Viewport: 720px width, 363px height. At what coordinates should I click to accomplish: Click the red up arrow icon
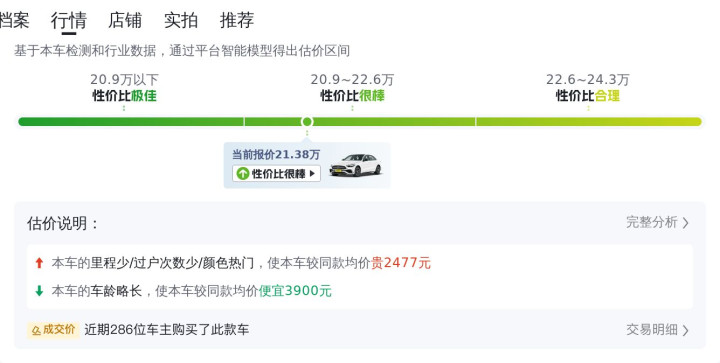point(39,263)
